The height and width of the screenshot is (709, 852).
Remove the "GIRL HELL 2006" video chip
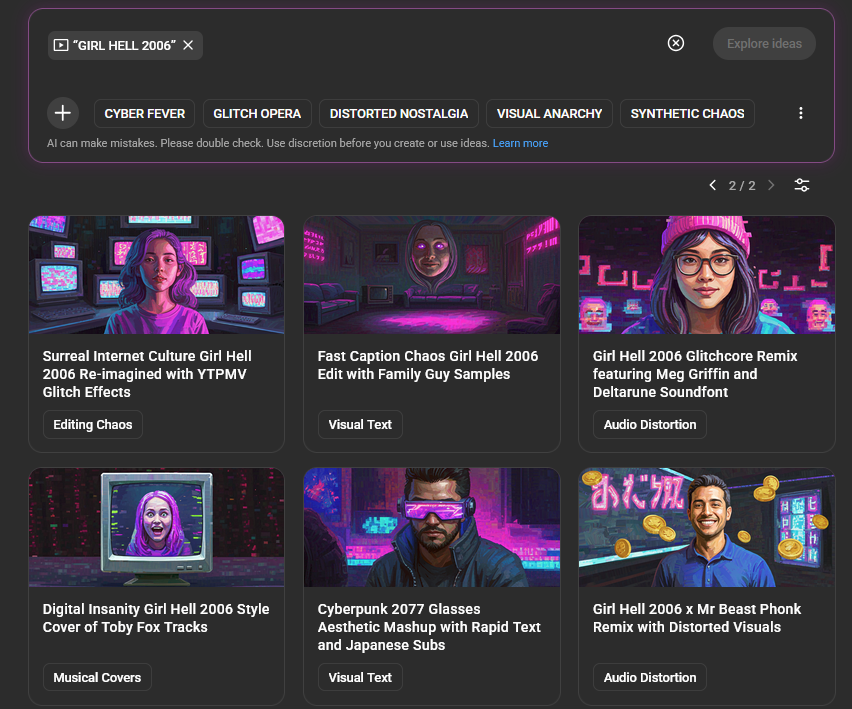click(188, 45)
